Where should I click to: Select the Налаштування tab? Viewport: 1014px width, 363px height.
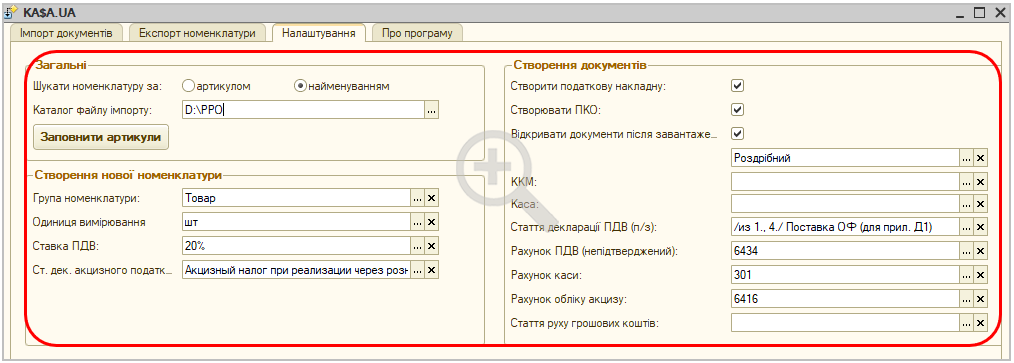coord(319,32)
